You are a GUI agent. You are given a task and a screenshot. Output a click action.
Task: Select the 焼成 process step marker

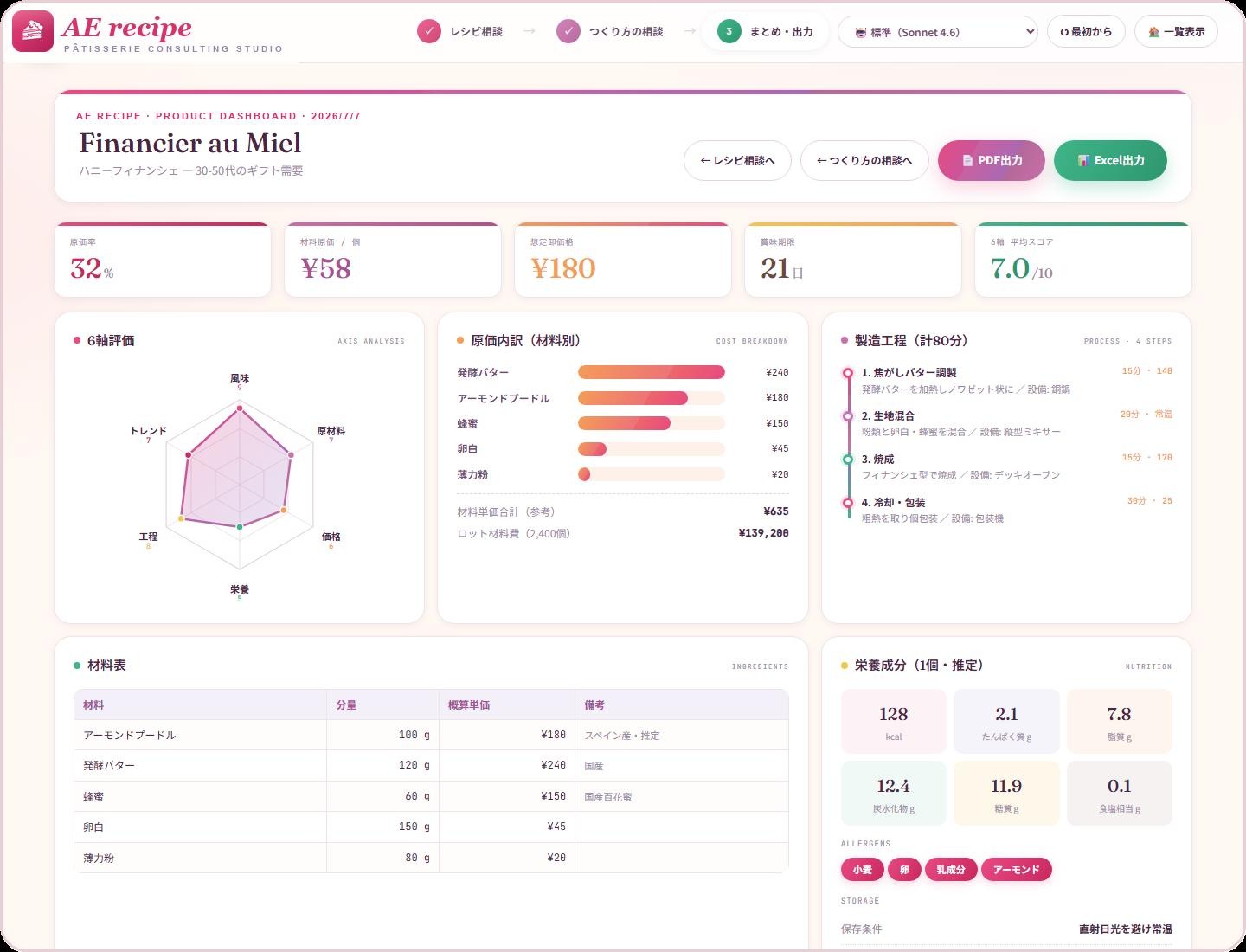[848, 460]
